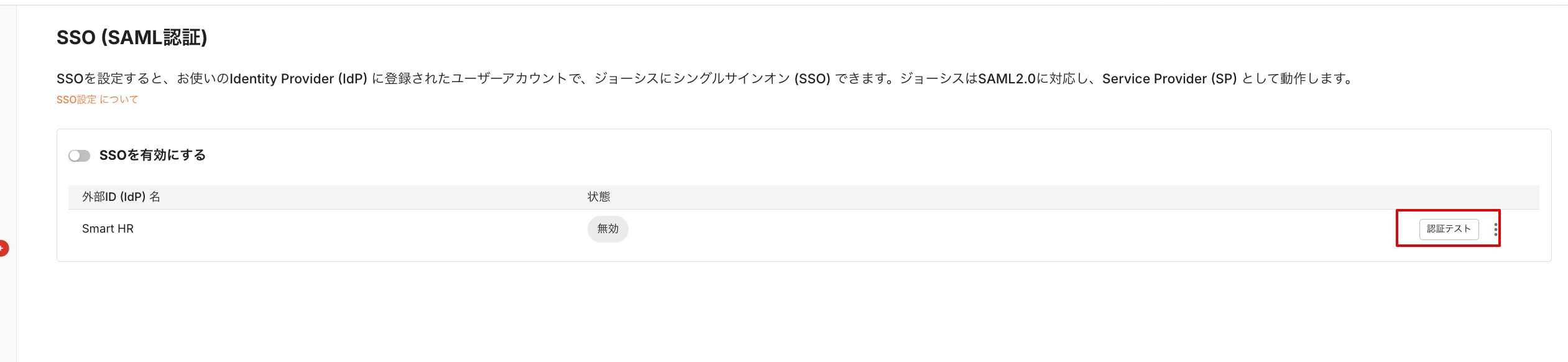Viewport: 1568px width, 362px height.
Task: Click the 外部ID (IdP) 名 column header
Action: pos(121,197)
